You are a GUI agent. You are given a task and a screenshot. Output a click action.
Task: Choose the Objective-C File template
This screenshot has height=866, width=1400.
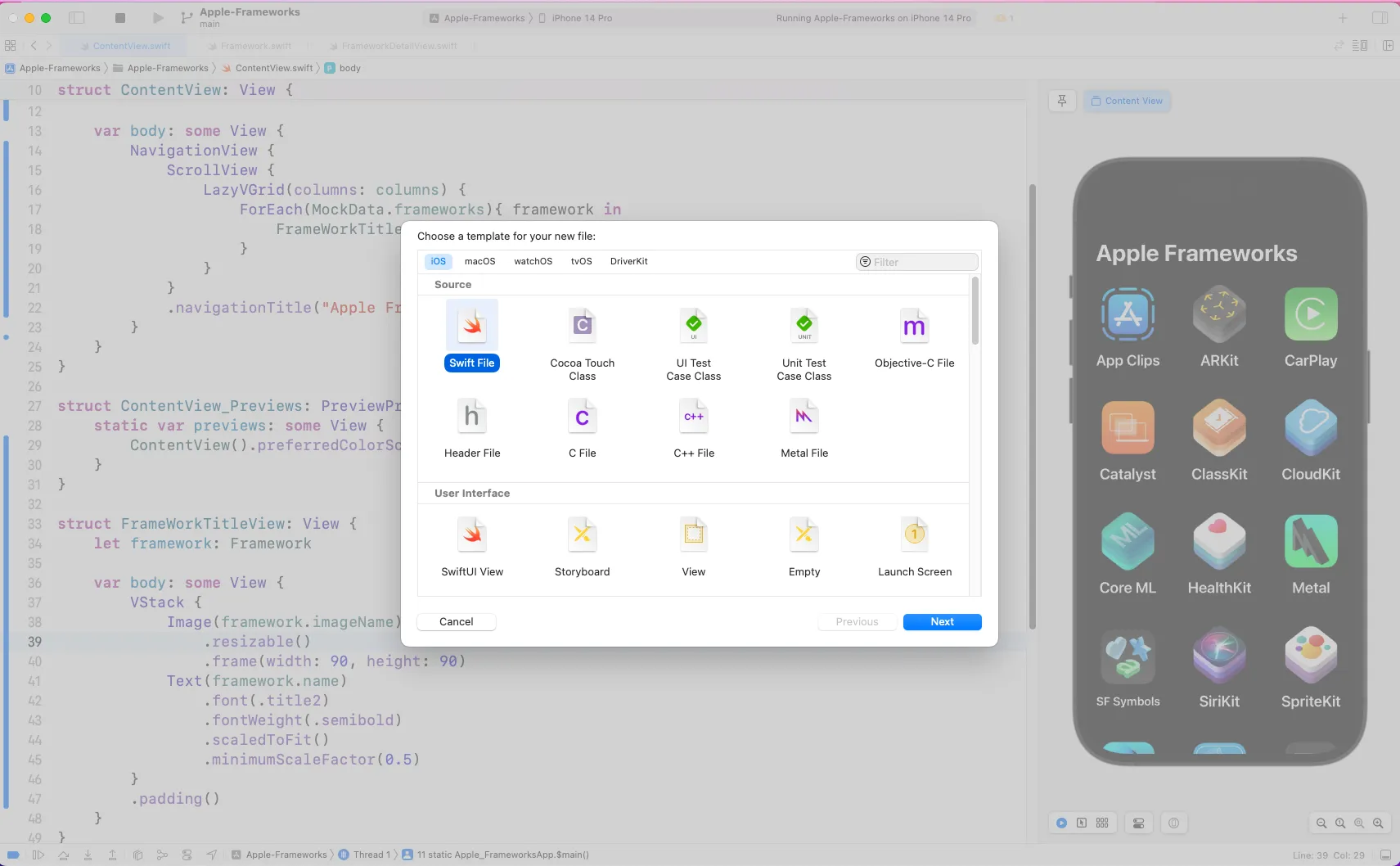click(914, 337)
